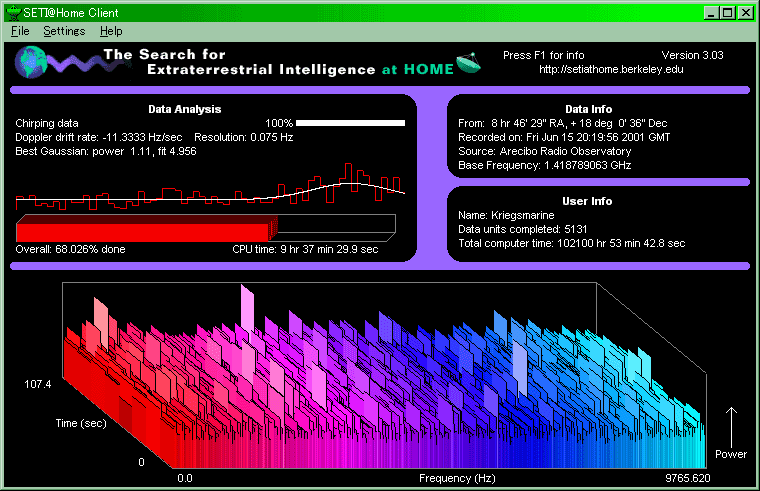
Task: Click the 'From: 8 hr 46' 29" RA' coordinates line
Action: [563, 123]
